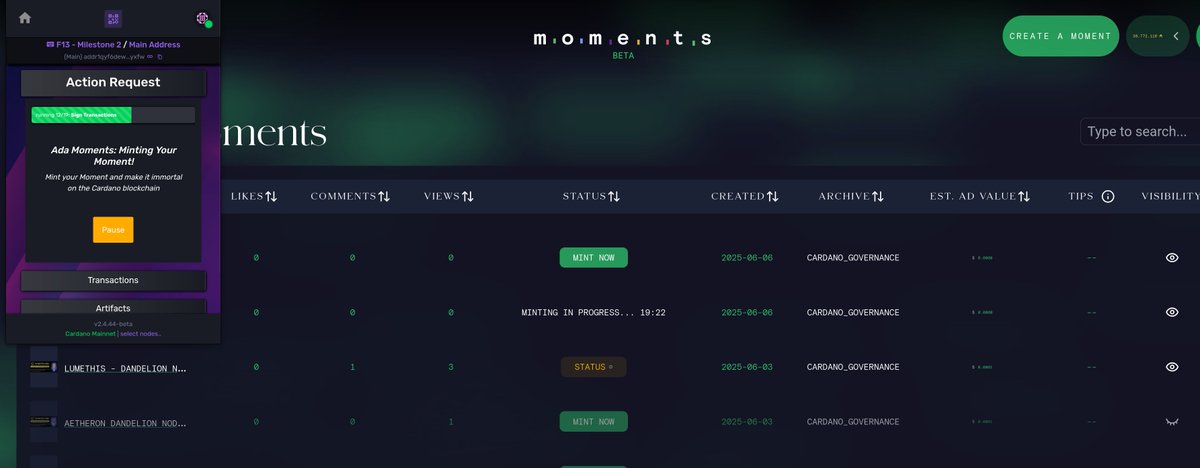Select the view count 1 in Aetheron row
1200x468 pixels.
[x=450, y=422]
